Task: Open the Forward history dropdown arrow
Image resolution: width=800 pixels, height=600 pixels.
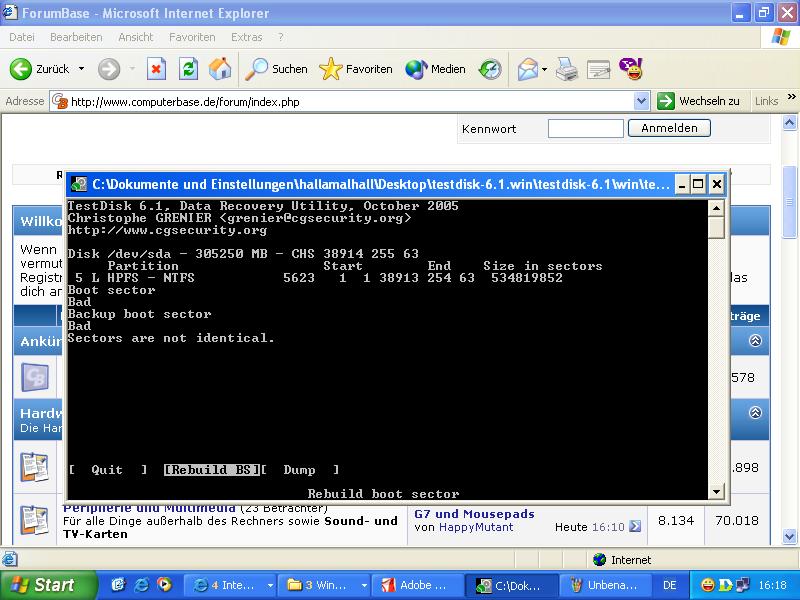Action: pyautogui.click(x=132, y=69)
